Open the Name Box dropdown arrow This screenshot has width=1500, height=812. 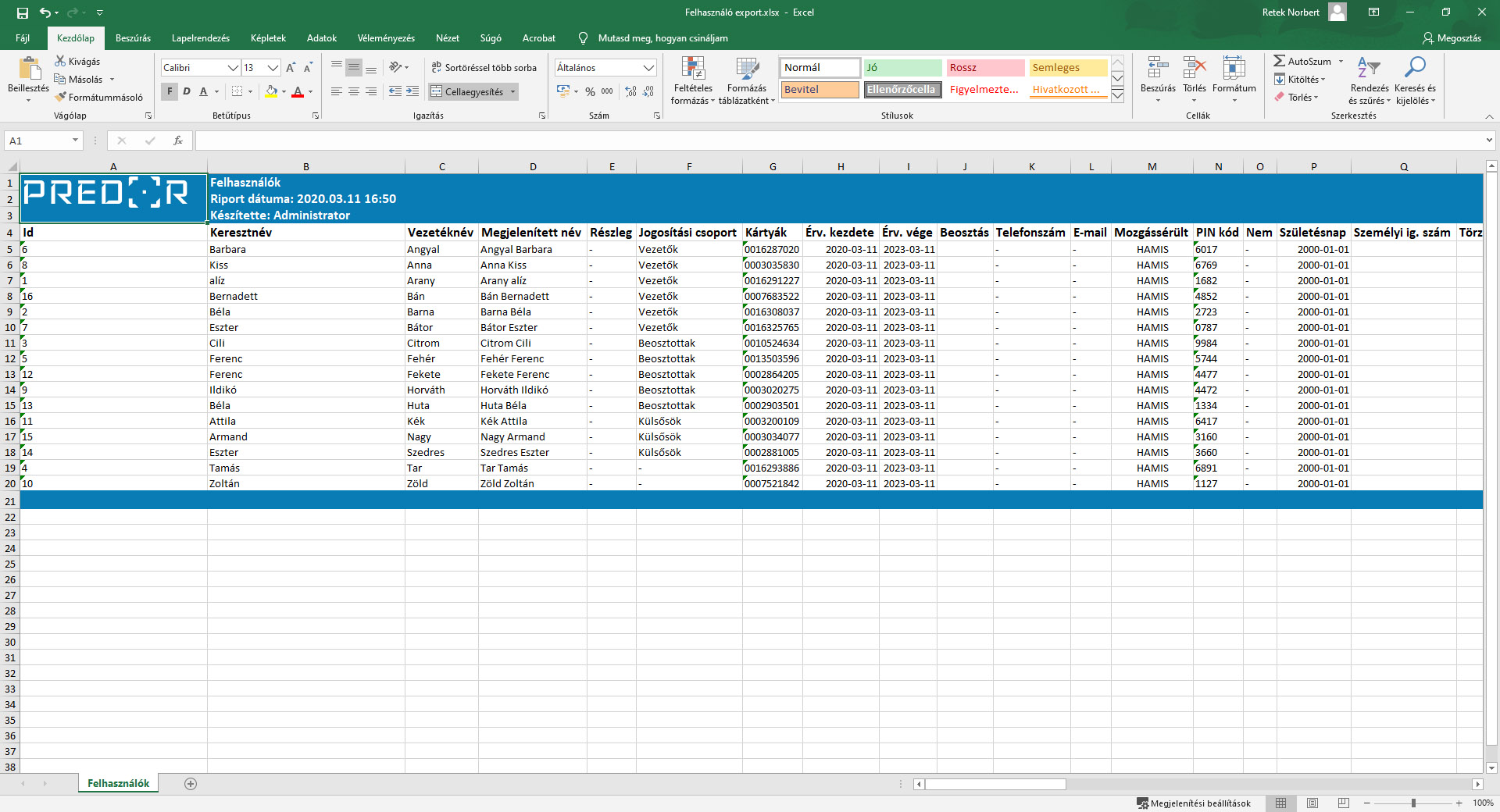coord(75,141)
